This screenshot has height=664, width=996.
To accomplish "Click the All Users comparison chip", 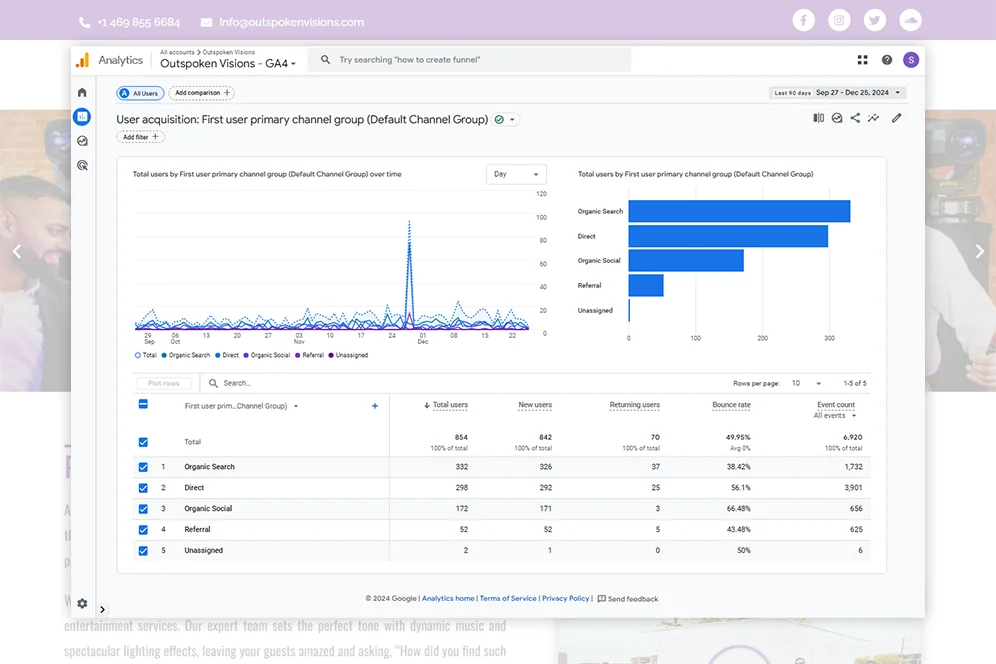I will [140, 93].
